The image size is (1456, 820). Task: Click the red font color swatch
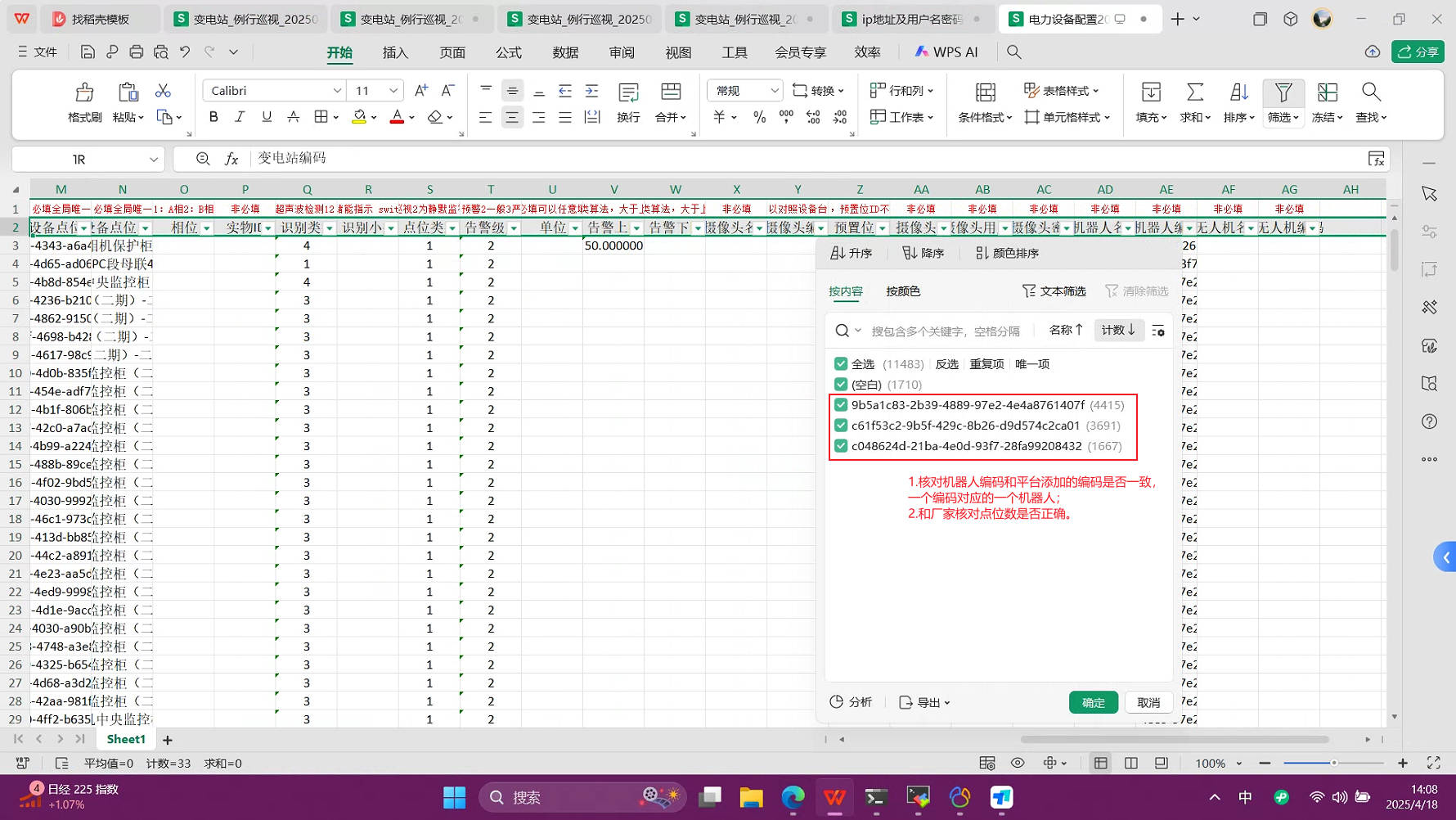[397, 117]
